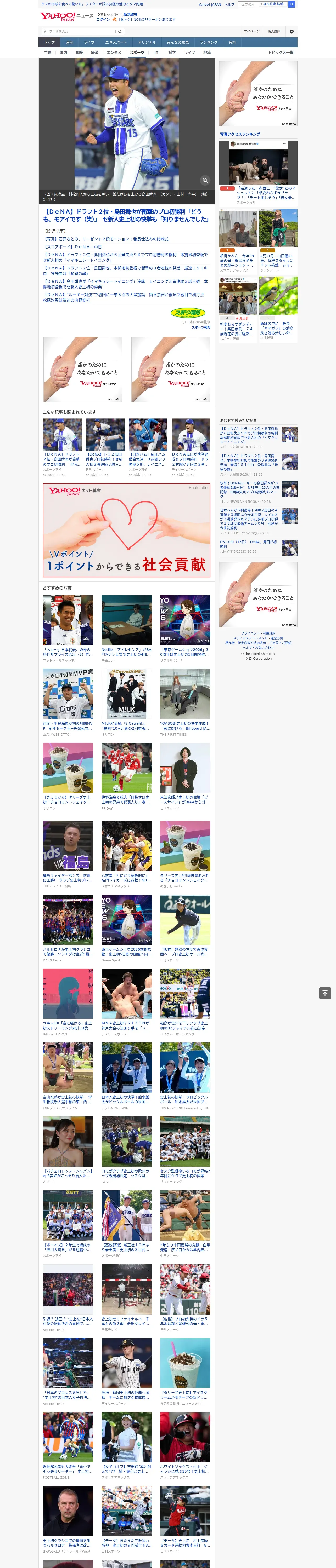Click the 新規取得 ID link
The width and height of the screenshot is (336, 1568).
pos(131,14)
